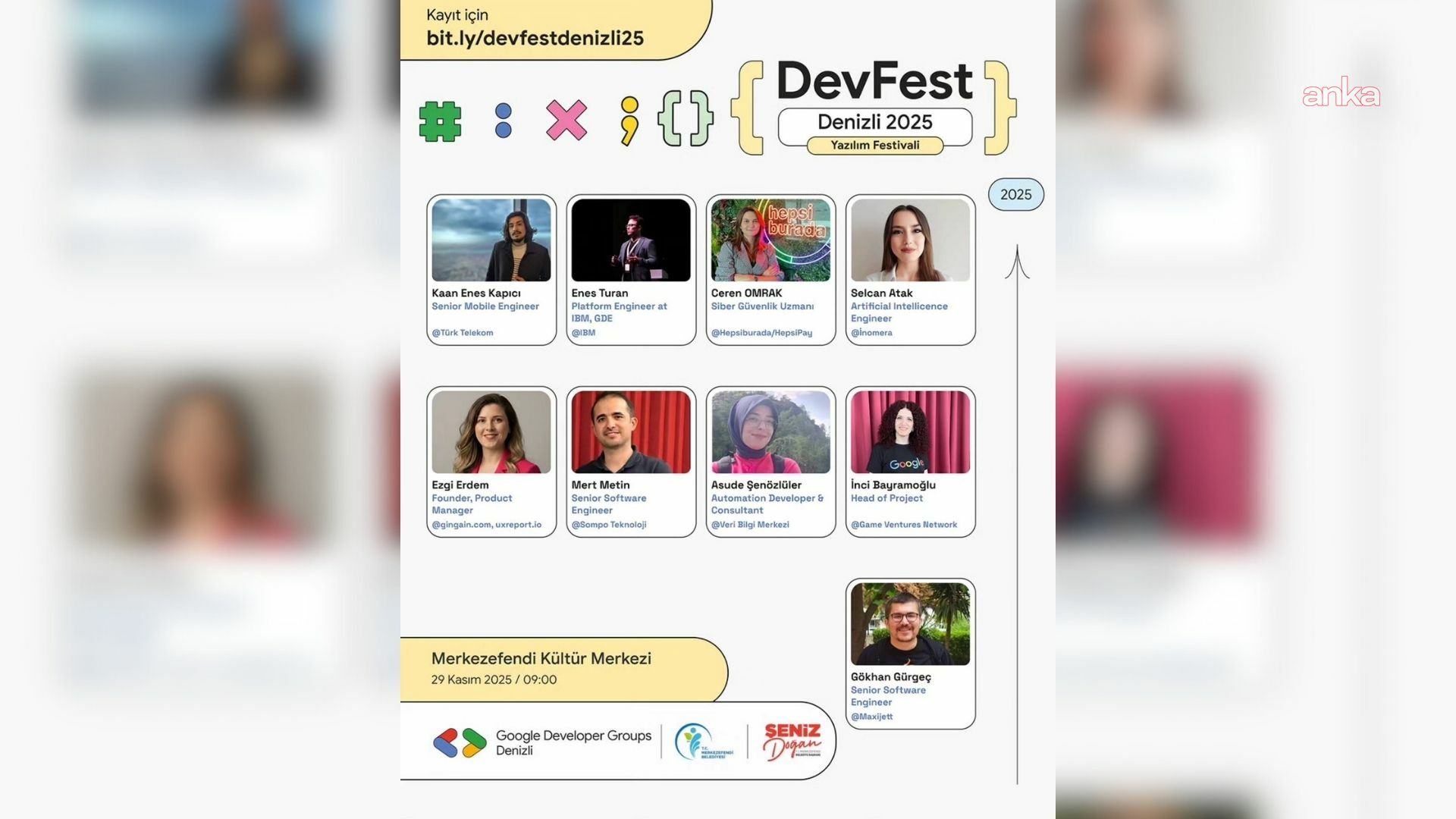
Task: Click the Merkezefendi Belediyesi logo
Action: [704, 742]
